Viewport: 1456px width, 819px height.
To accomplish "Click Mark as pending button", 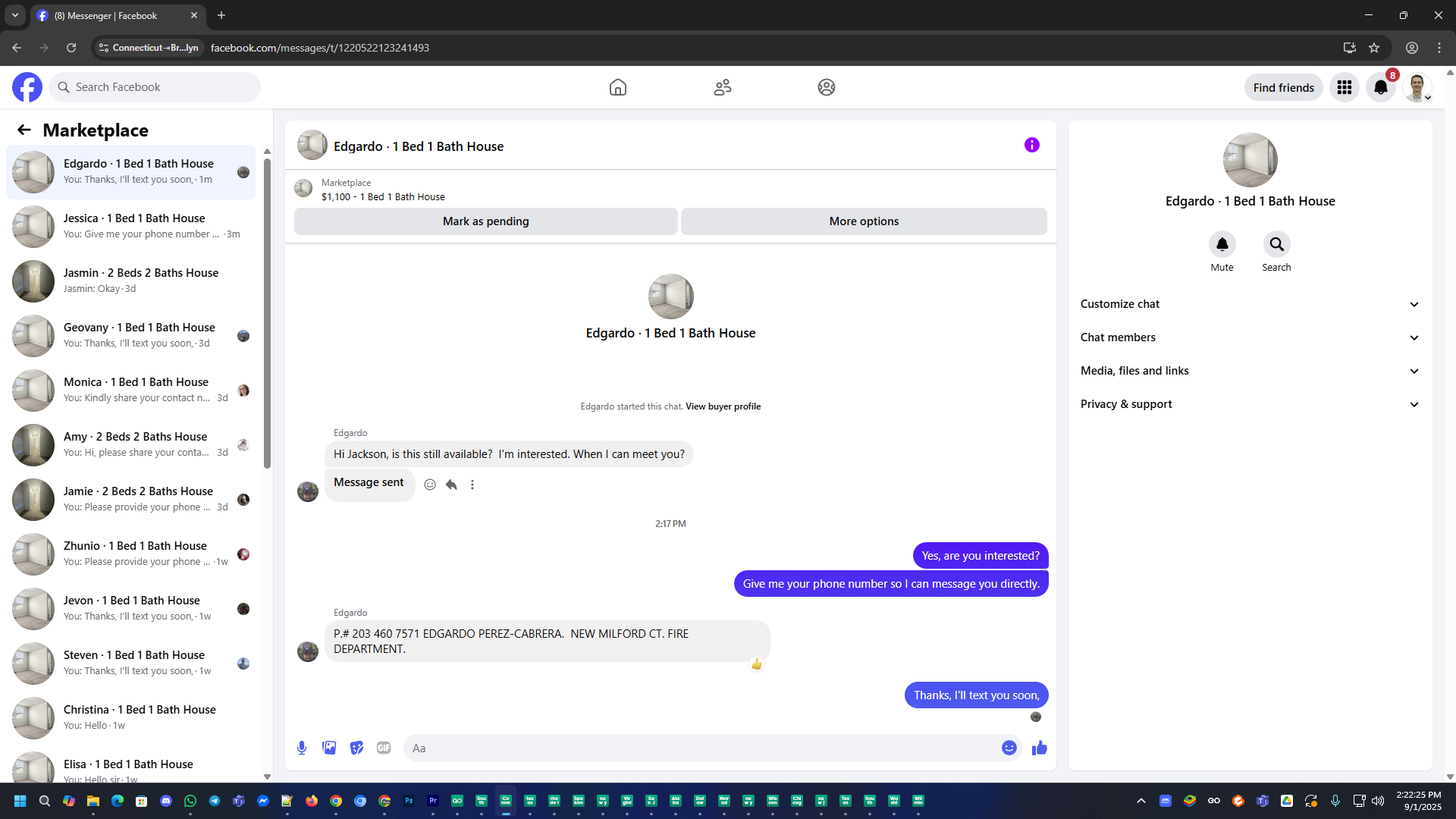I will pyautogui.click(x=485, y=221).
